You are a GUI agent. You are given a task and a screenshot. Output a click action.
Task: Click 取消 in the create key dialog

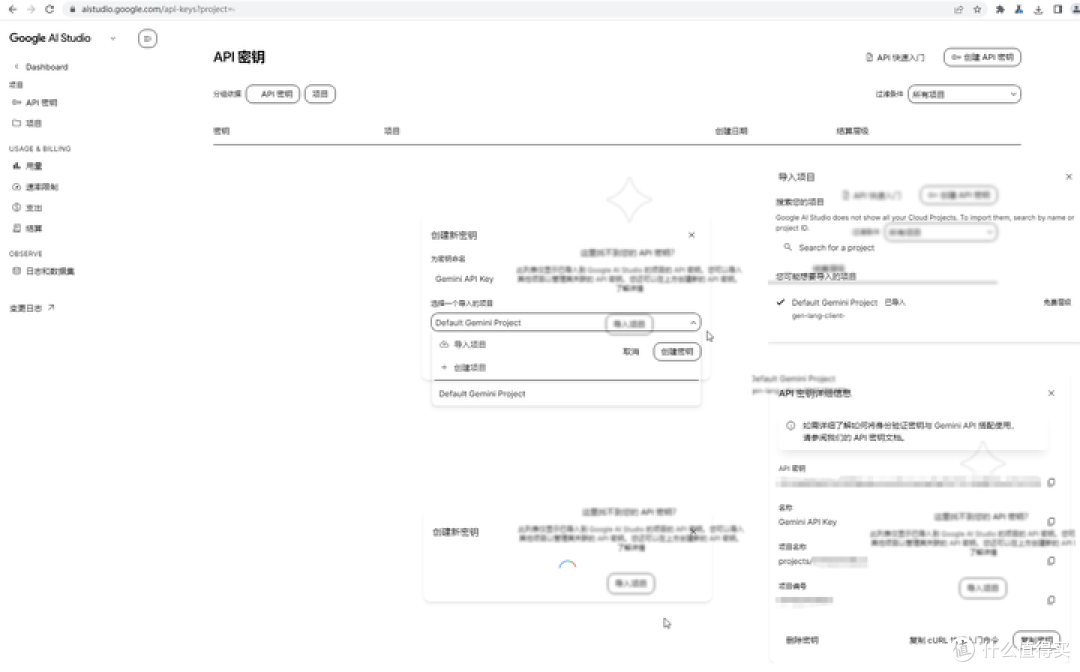coord(631,352)
